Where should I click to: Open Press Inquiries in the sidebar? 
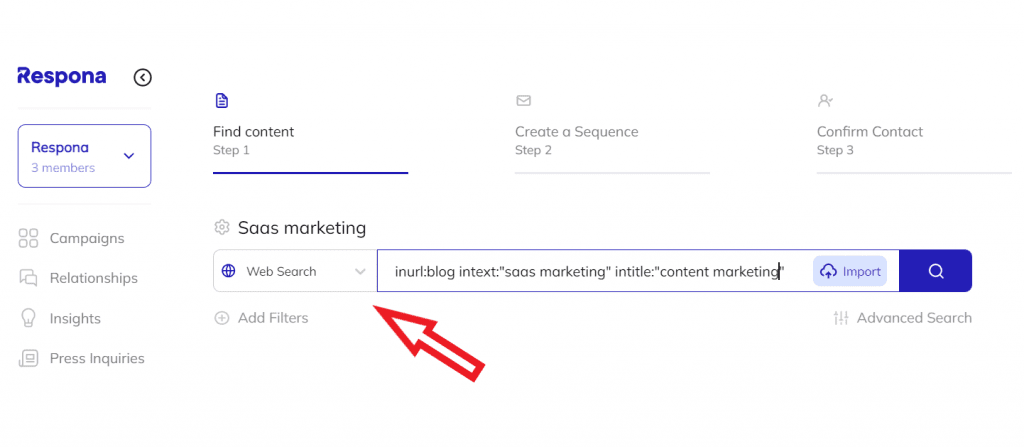coord(97,358)
